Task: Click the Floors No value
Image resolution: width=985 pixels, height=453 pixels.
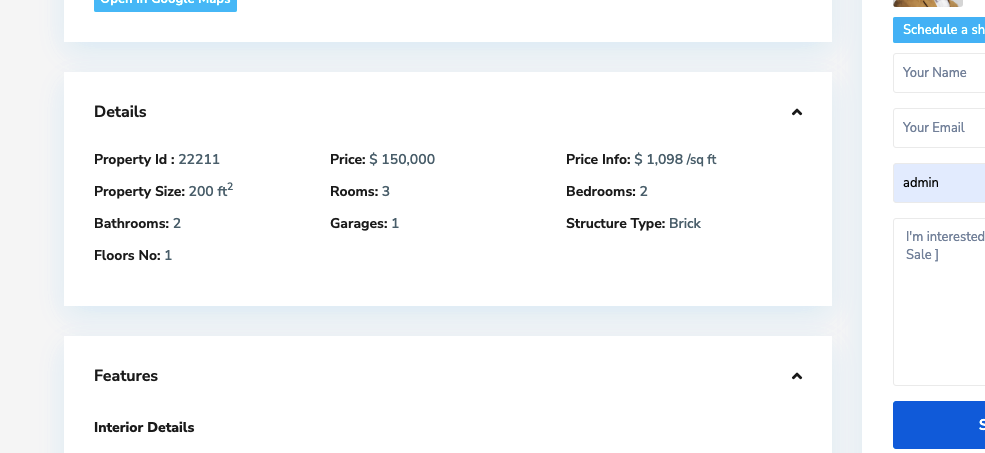Action: click(x=168, y=256)
